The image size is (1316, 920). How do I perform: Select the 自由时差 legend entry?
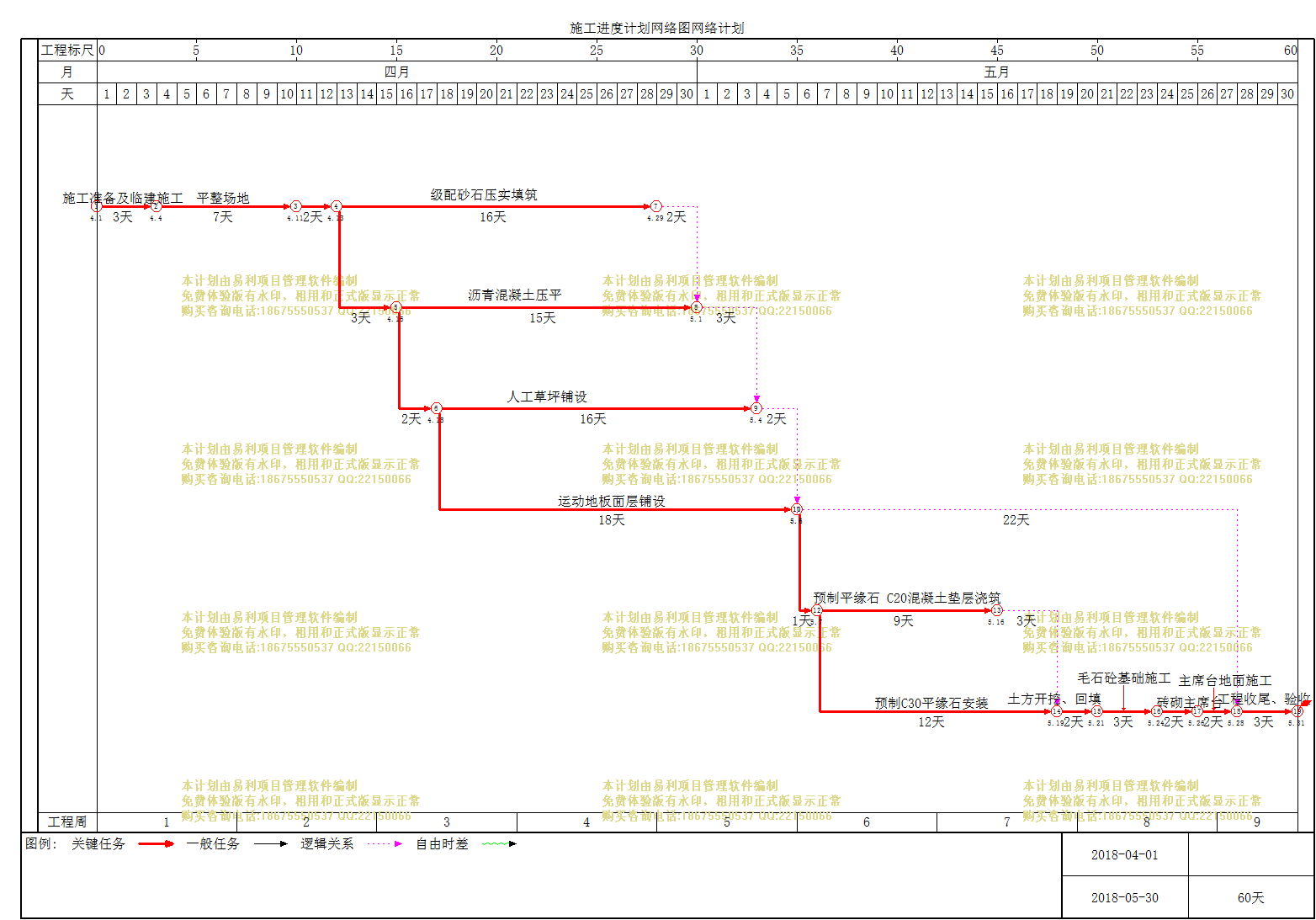pos(442,843)
